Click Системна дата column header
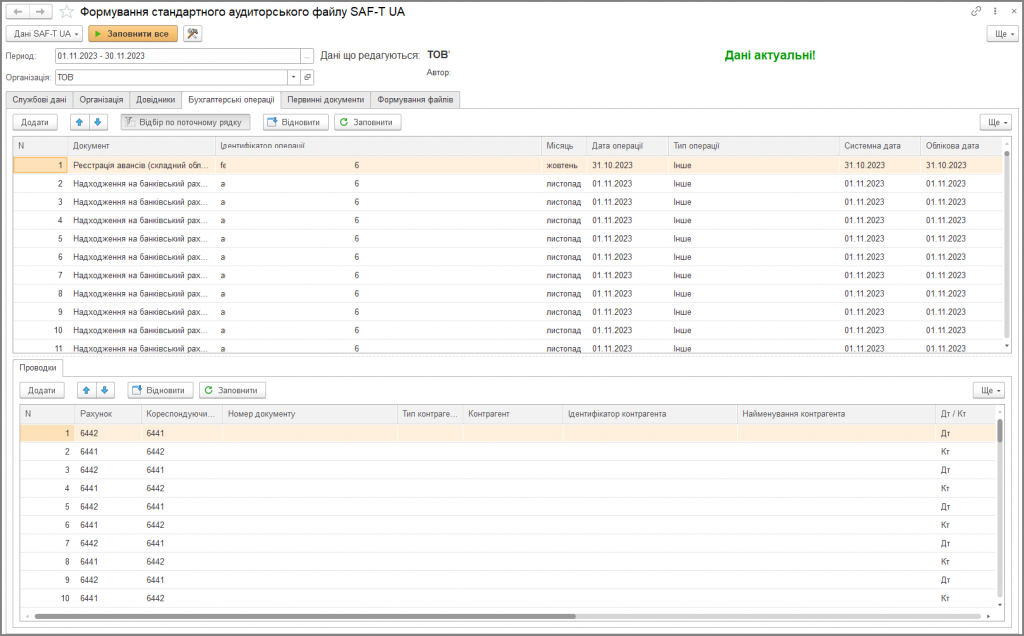The height and width of the screenshot is (636, 1024). [x=879, y=146]
